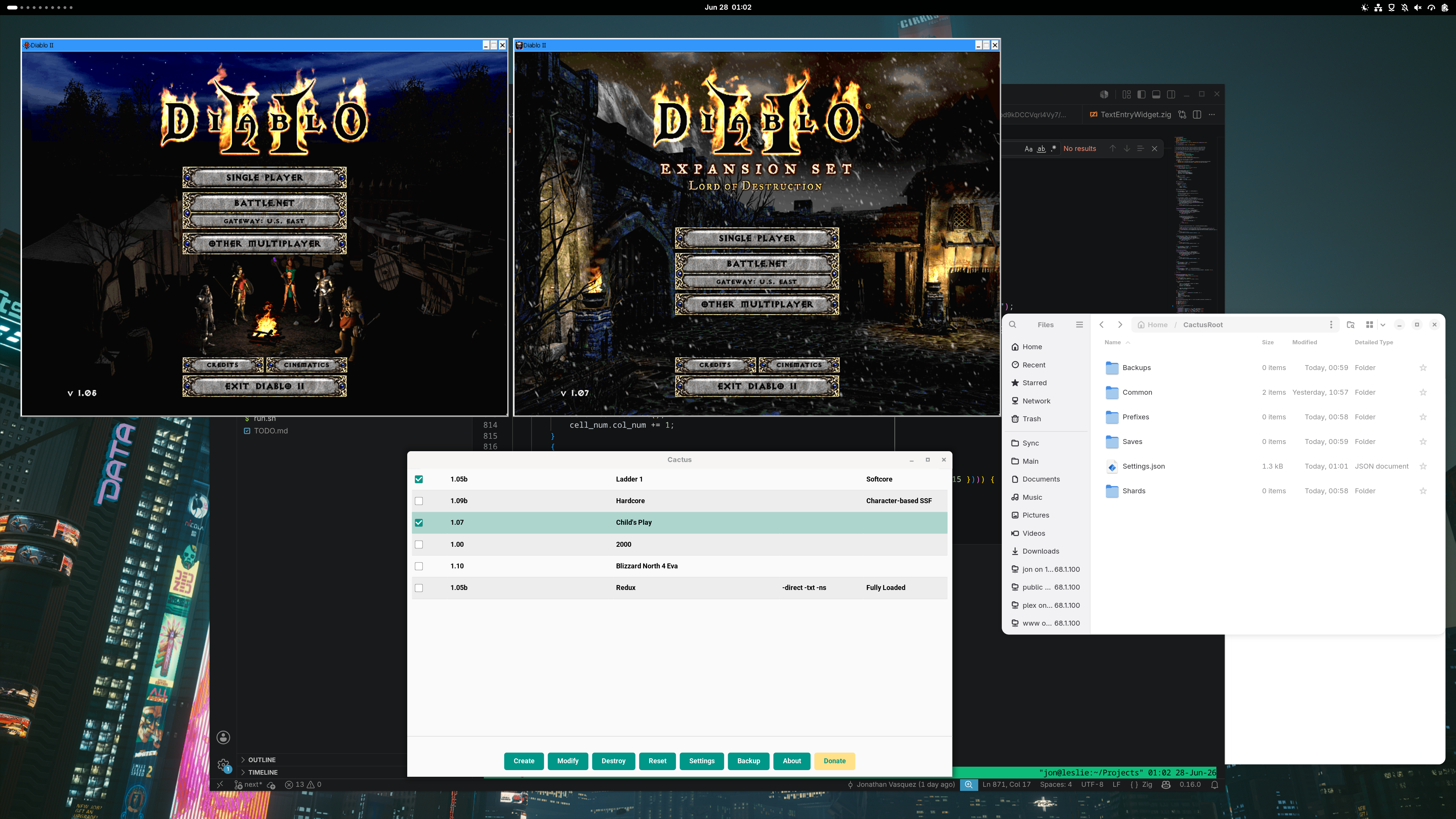Change encoding via UTF-8 status item
The height and width of the screenshot is (819, 1456).
pos(1092,784)
